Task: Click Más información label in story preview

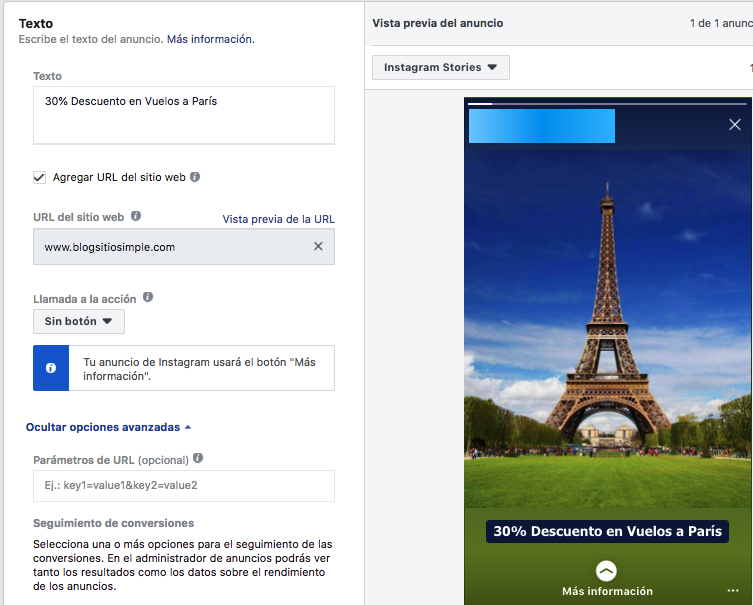Action: pyautogui.click(x=607, y=591)
